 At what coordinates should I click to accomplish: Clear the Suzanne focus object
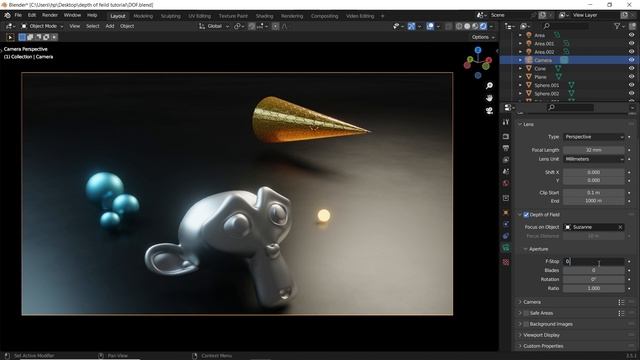[x=620, y=227]
